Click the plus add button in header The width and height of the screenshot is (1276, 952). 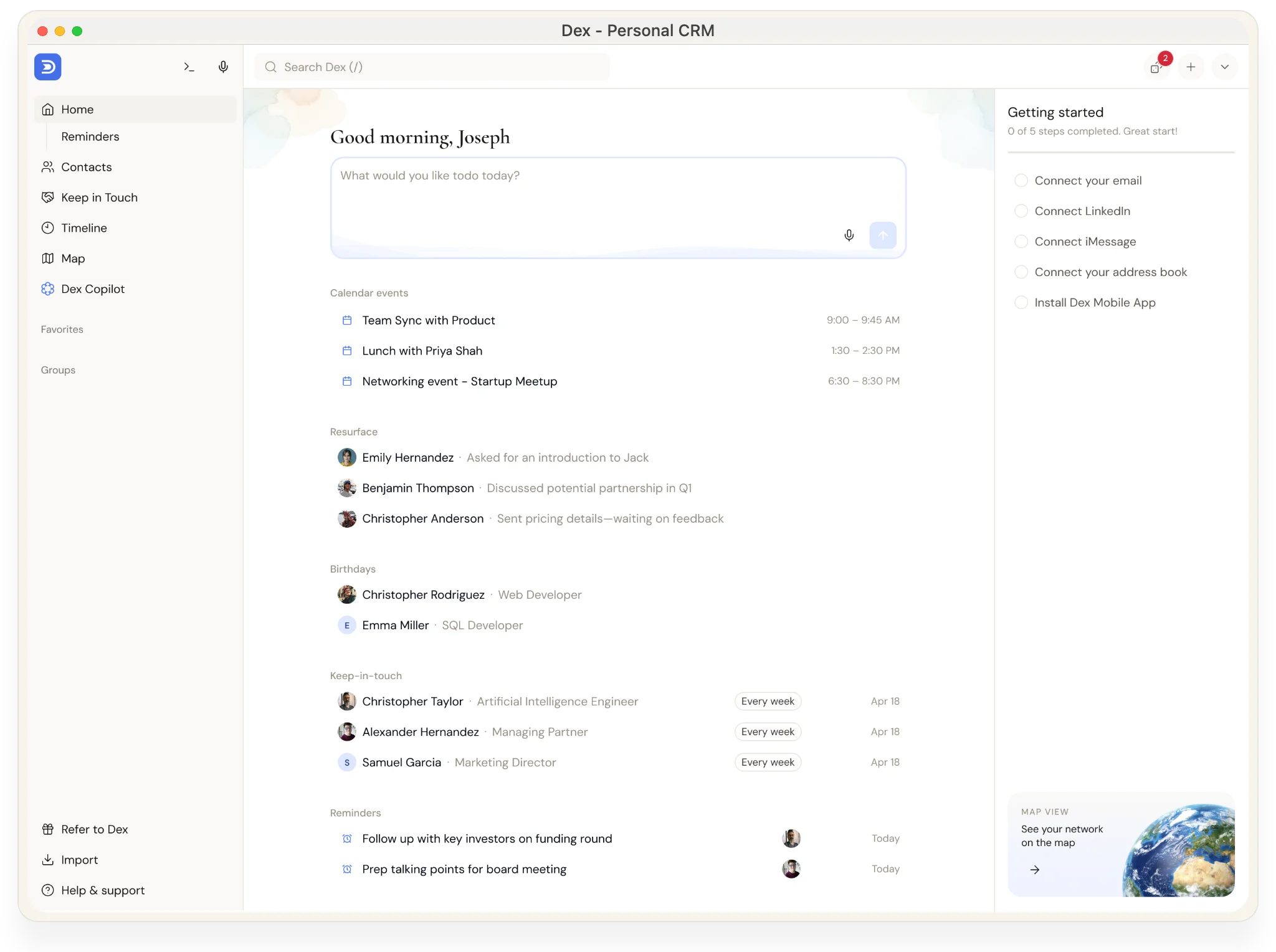click(x=1191, y=67)
